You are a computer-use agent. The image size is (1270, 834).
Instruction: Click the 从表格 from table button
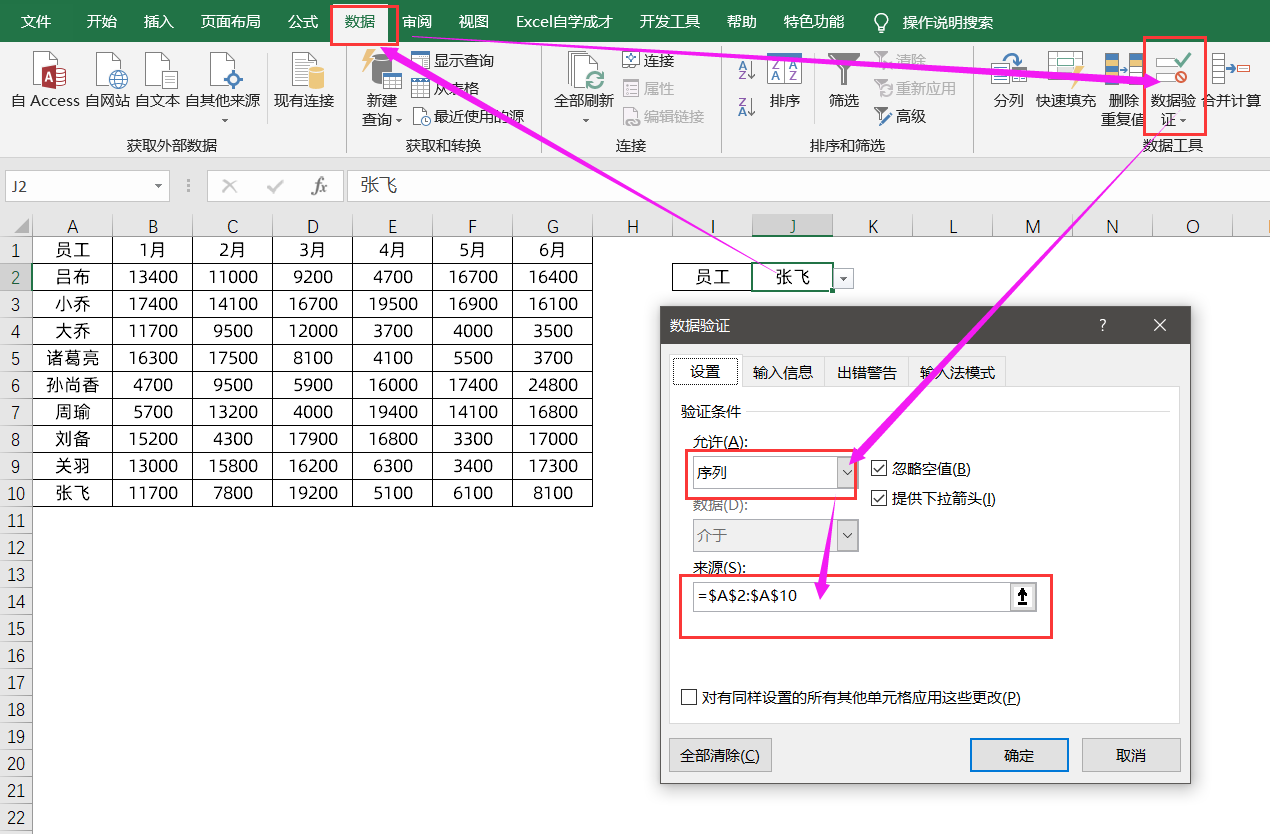(445, 88)
